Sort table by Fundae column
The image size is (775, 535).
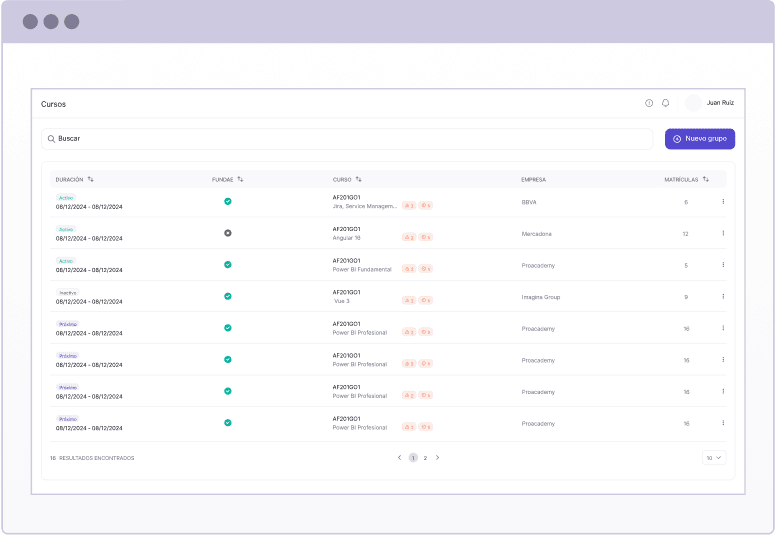point(240,179)
